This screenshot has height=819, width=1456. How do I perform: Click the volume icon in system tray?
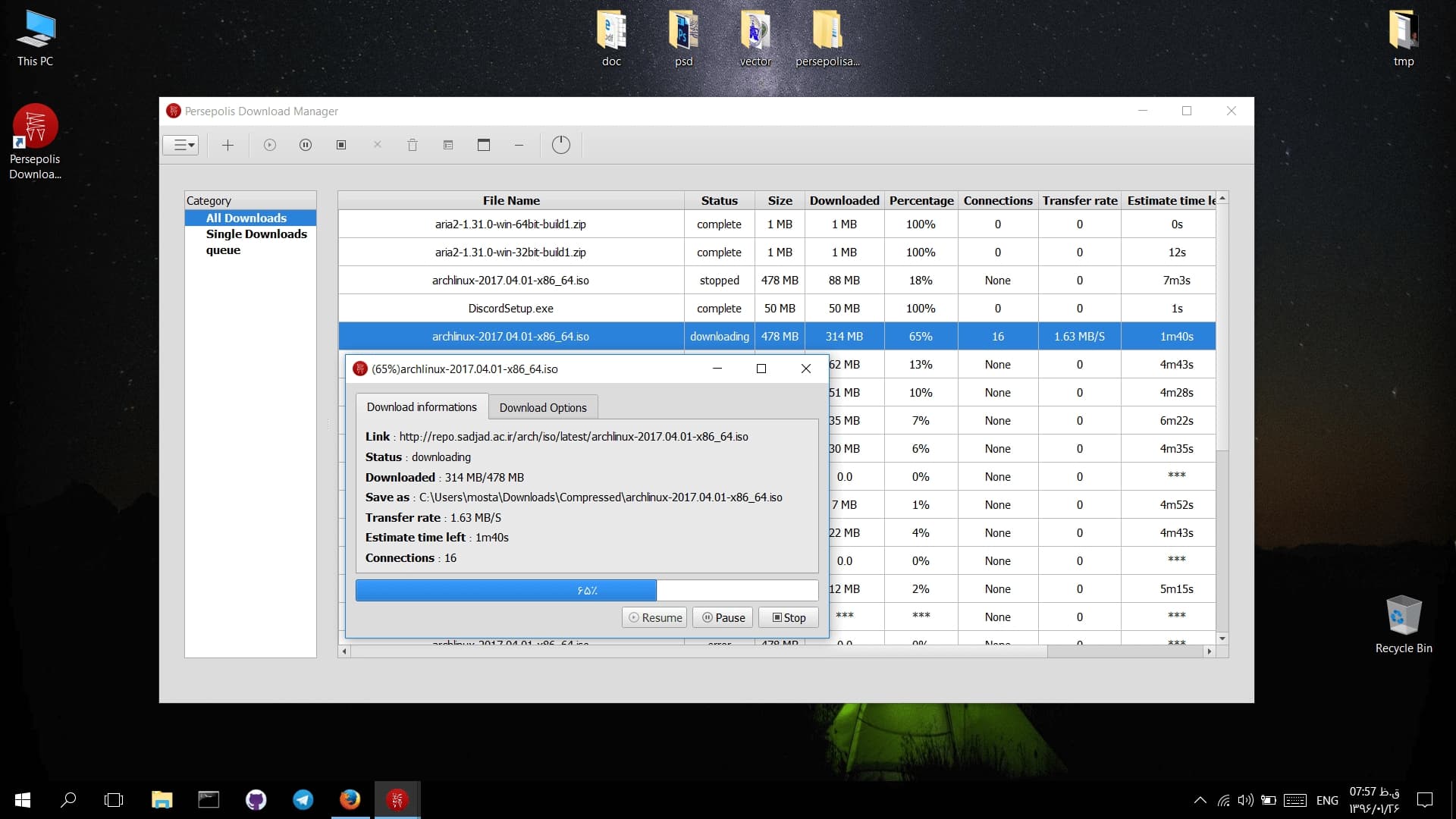tap(1245, 800)
